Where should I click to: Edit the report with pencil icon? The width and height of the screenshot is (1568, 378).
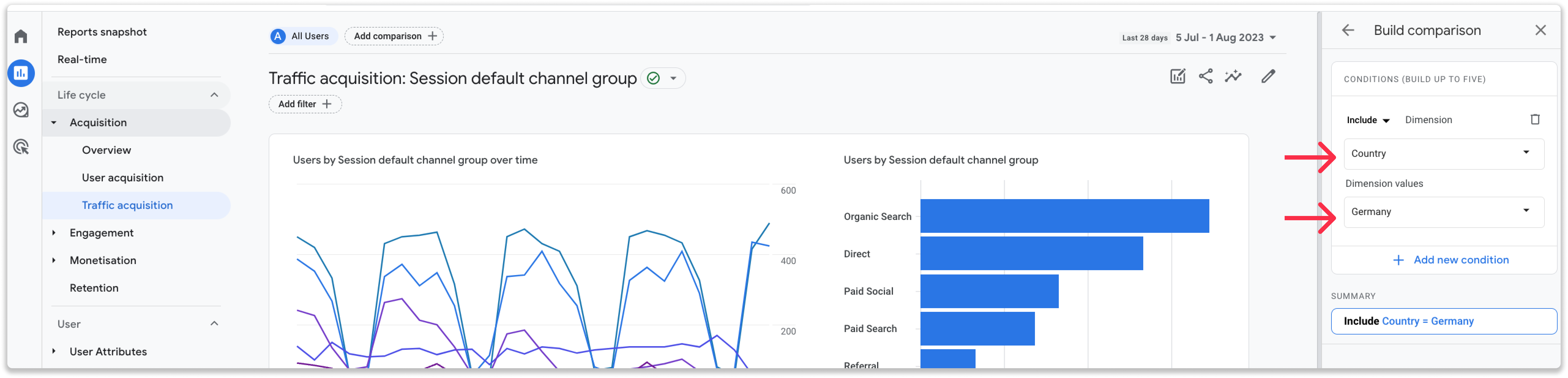1268,76
